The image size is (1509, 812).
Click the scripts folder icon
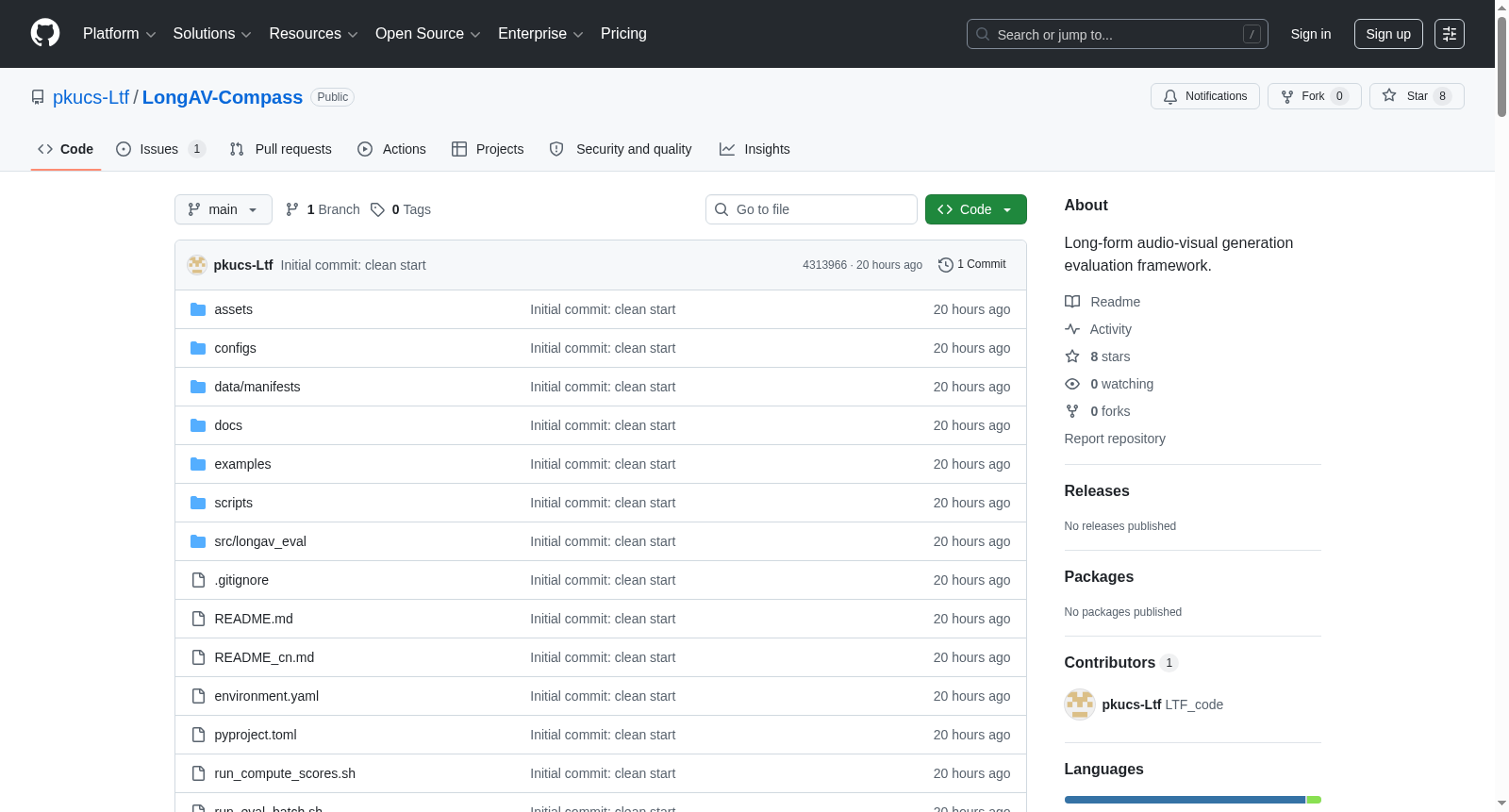(198, 503)
